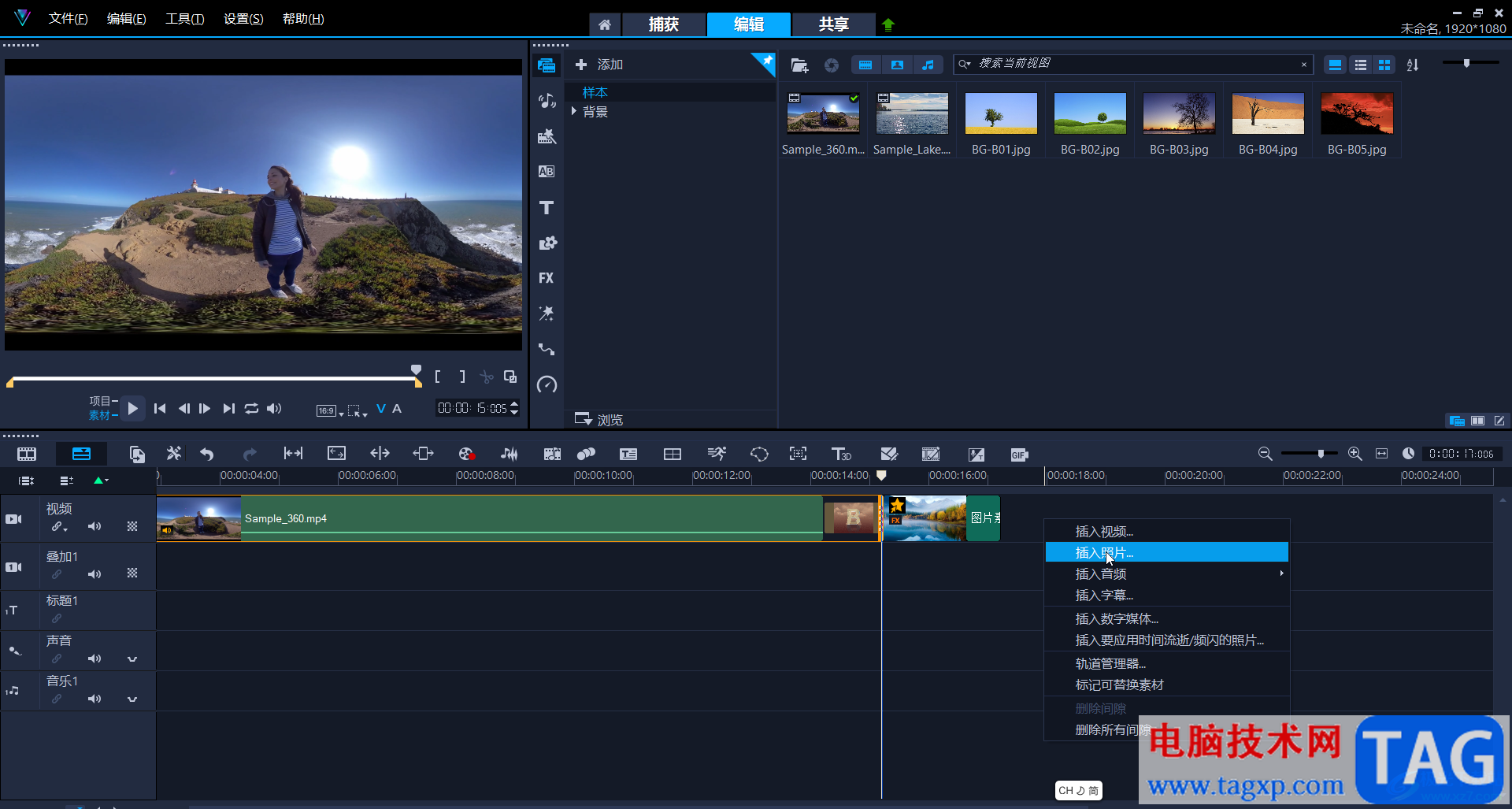Switch to the 共享 tab
Image resolution: width=1512 pixels, height=809 pixels.
[833, 24]
